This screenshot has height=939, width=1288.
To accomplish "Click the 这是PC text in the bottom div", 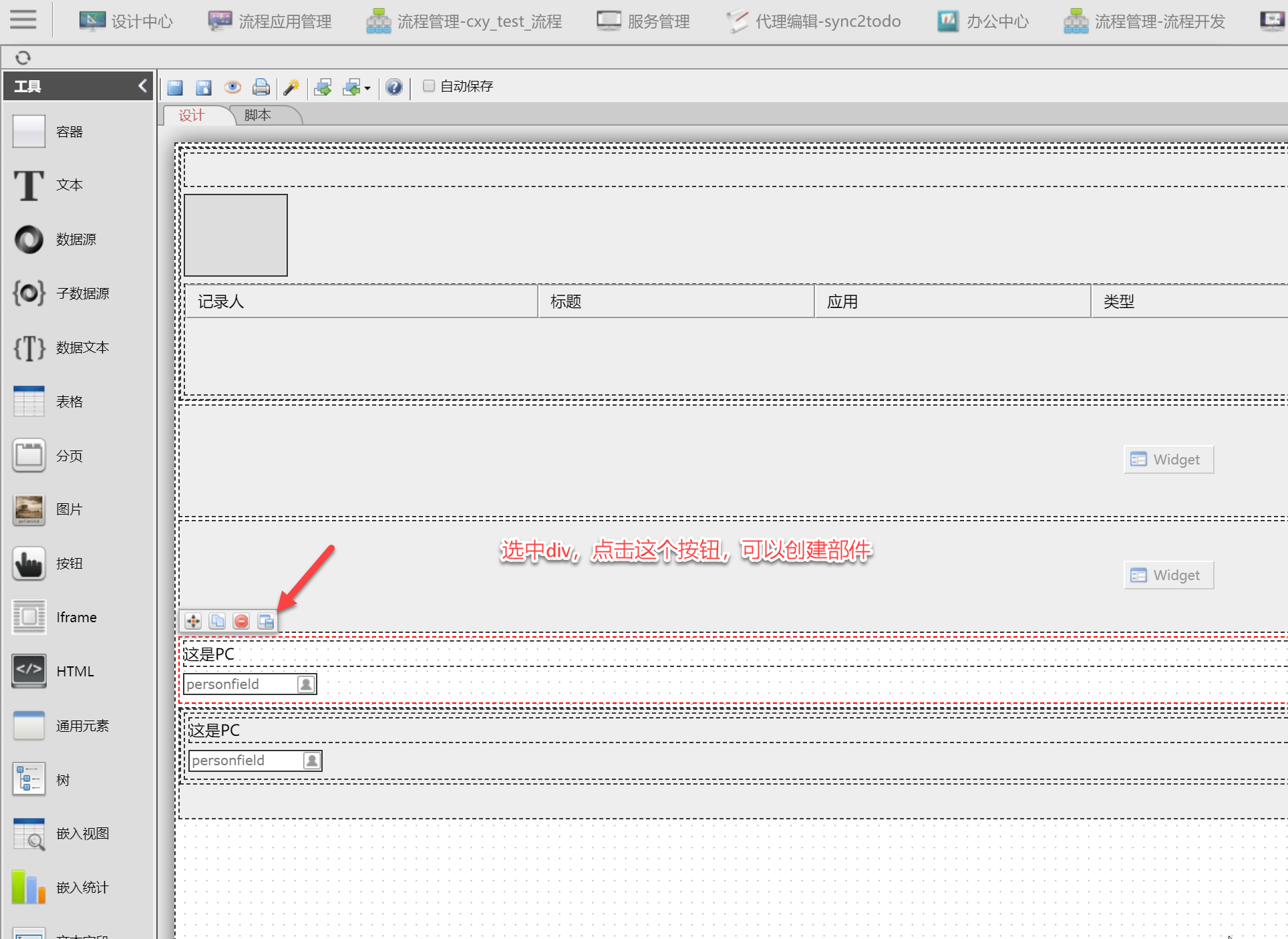I will coord(214,730).
